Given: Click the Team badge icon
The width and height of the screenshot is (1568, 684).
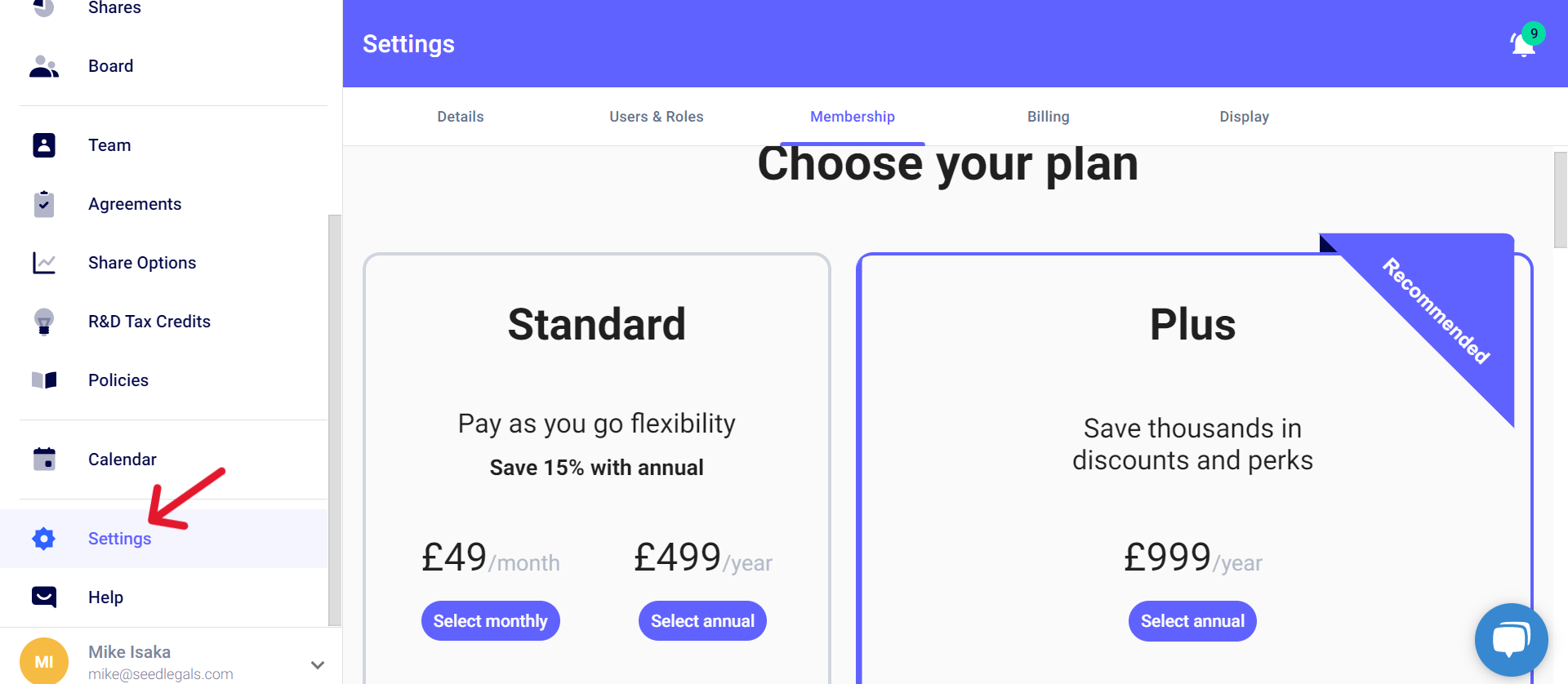Looking at the screenshot, I should click(44, 145).
